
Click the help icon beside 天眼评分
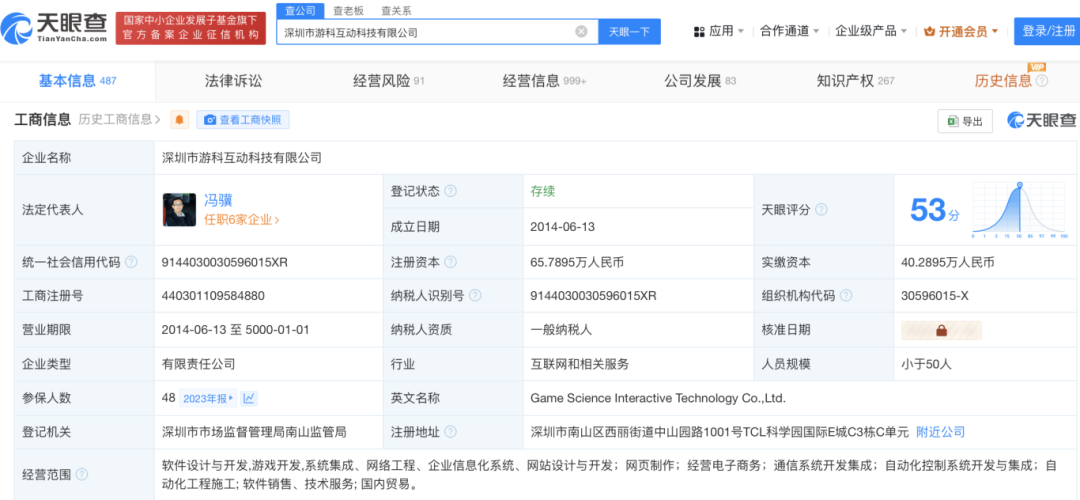click(822, 209)
